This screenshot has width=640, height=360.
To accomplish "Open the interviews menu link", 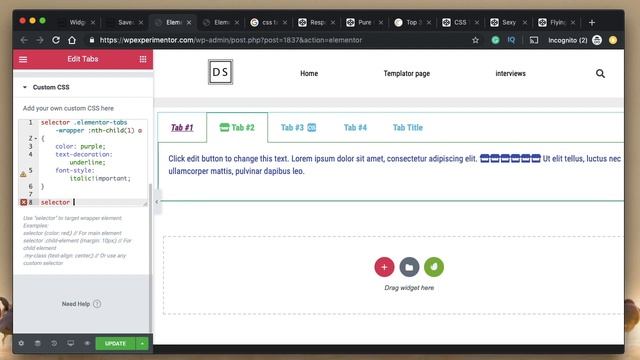I will tap(510, 73).
